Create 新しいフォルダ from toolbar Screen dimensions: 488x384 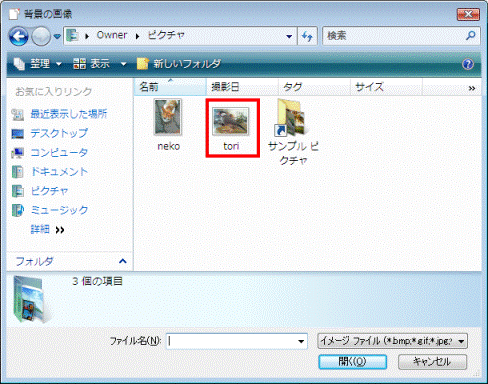[x=179, y=63]
